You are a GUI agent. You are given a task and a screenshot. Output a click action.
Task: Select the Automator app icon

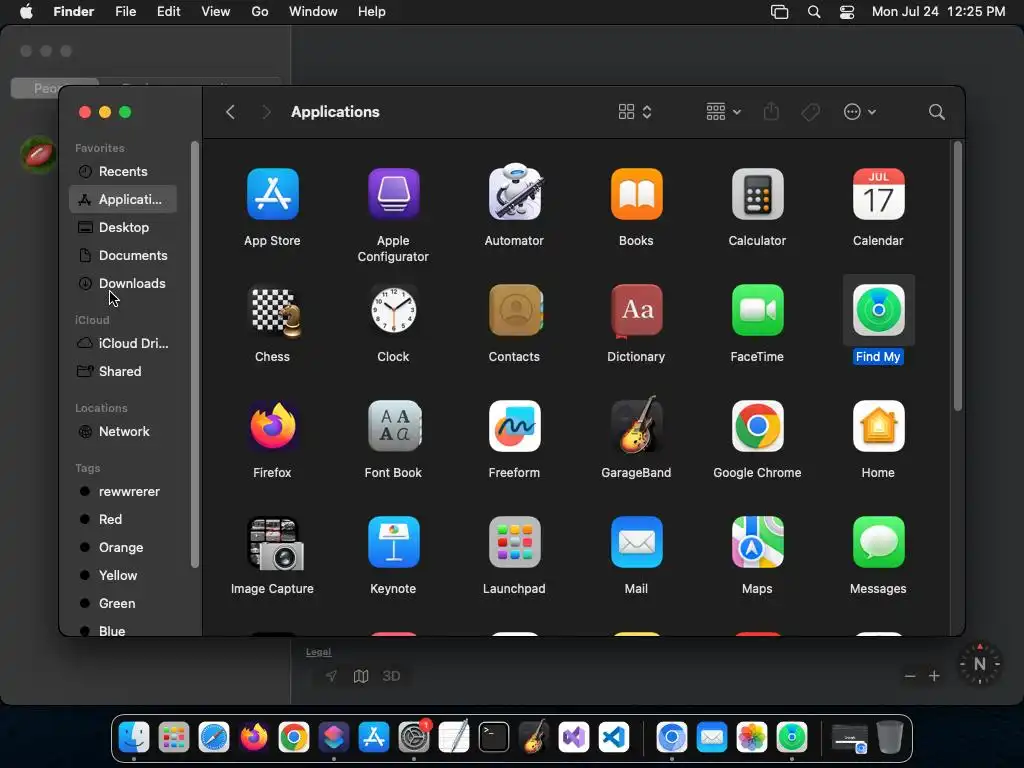[515, 191]
